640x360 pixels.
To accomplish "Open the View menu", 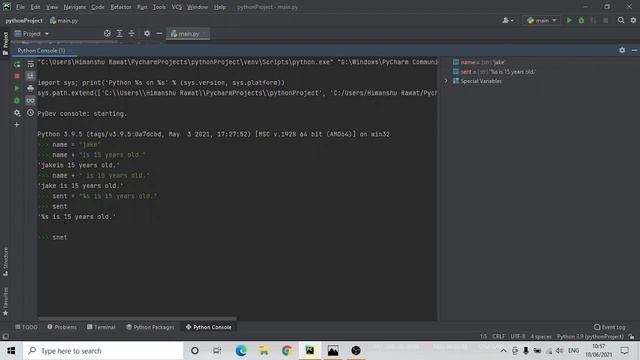I will tap(52, 7).
